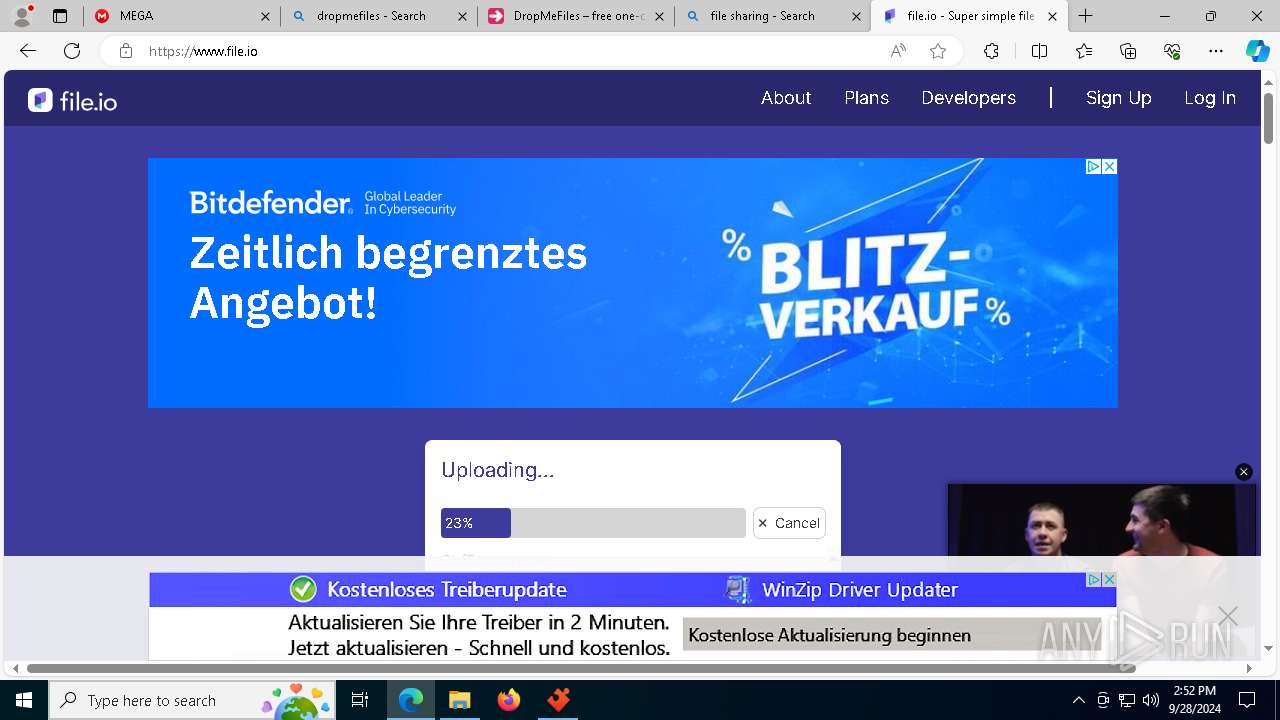This screenshot has height=720, width=1280.
Task: Open the clock and date flyout
Action: coord(1194,700)
